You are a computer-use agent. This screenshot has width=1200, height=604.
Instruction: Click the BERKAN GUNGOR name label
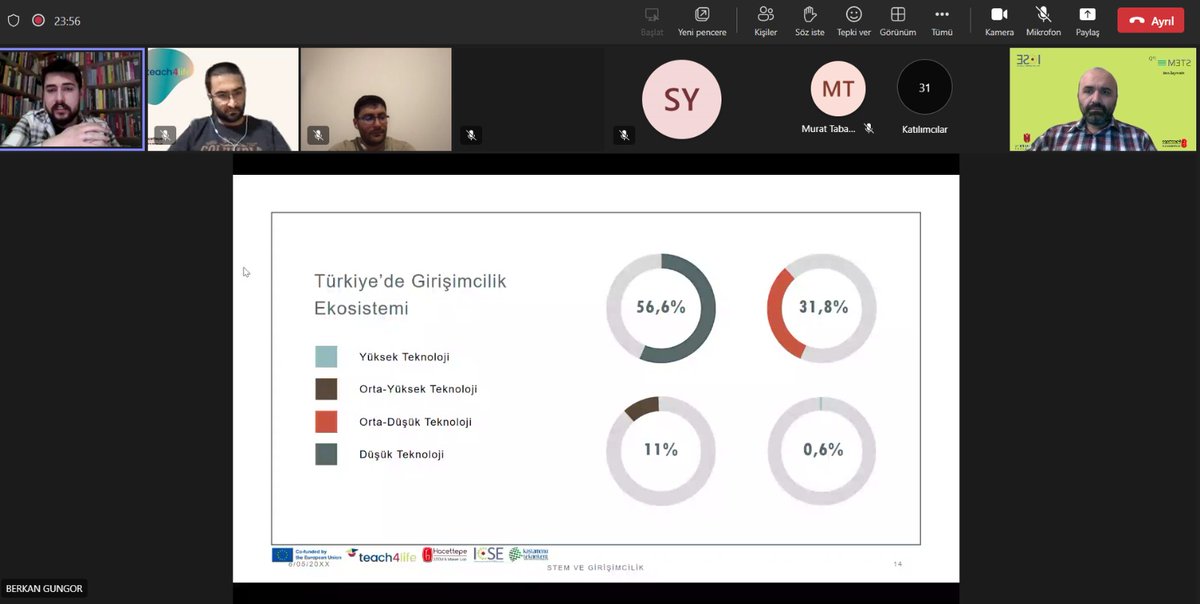[46, 589]
